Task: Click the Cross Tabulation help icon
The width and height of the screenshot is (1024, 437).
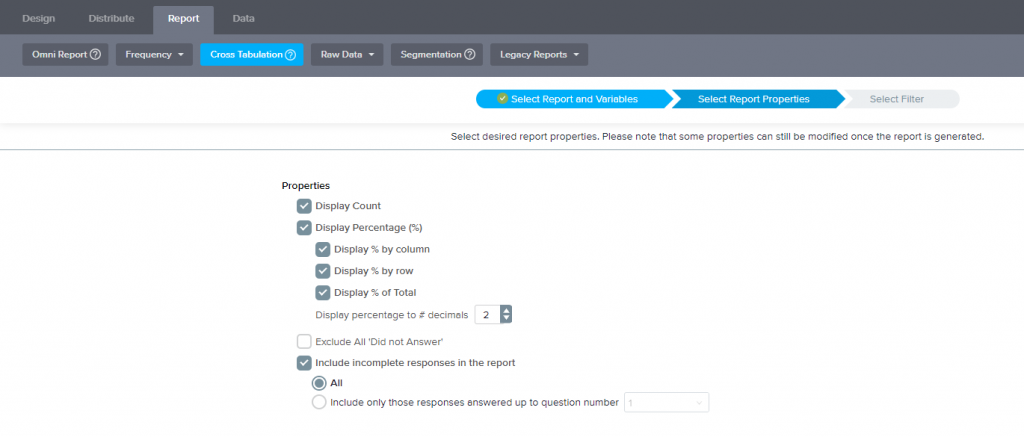Action: coord(290,55)
